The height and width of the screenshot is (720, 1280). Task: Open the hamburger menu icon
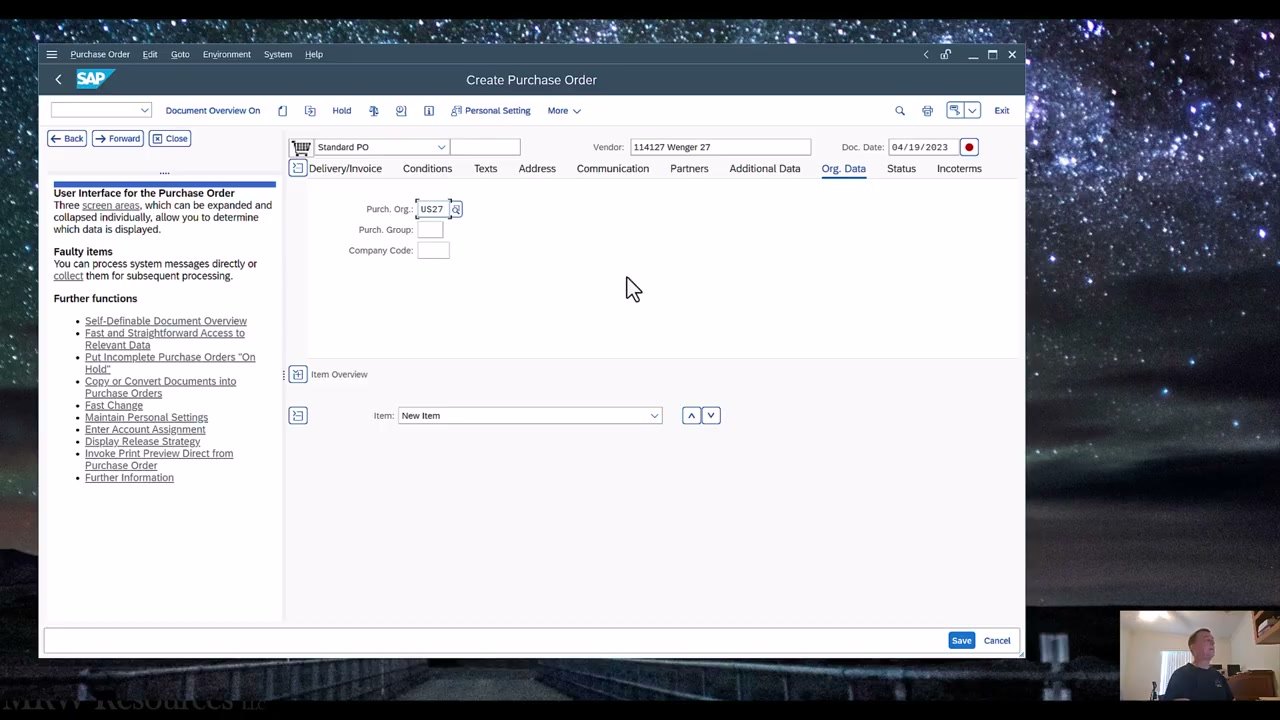coord(52,55)
